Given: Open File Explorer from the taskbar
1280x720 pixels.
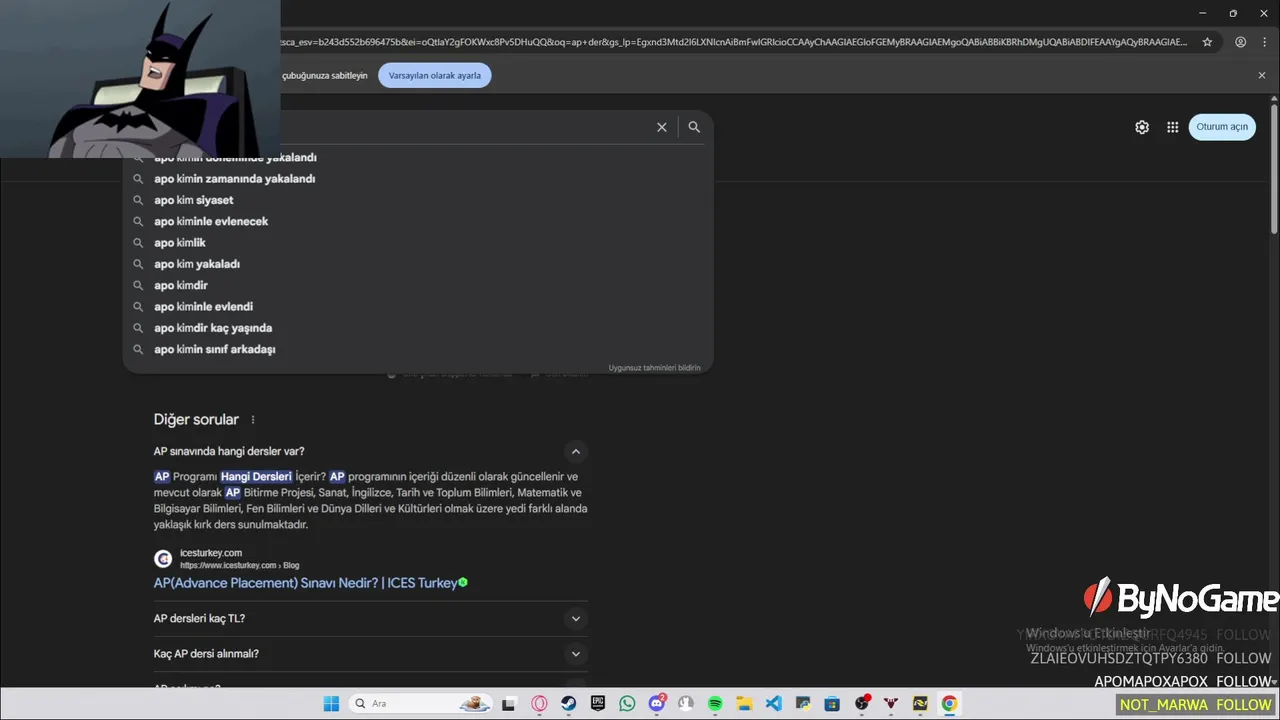Looking at the screenshot, I should [x=744, y=703].
